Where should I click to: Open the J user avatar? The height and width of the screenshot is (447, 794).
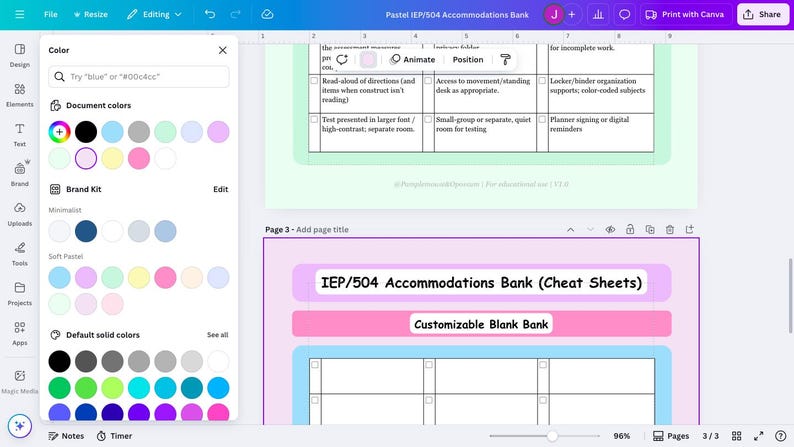pyautogui.click(x=553, y=15)
